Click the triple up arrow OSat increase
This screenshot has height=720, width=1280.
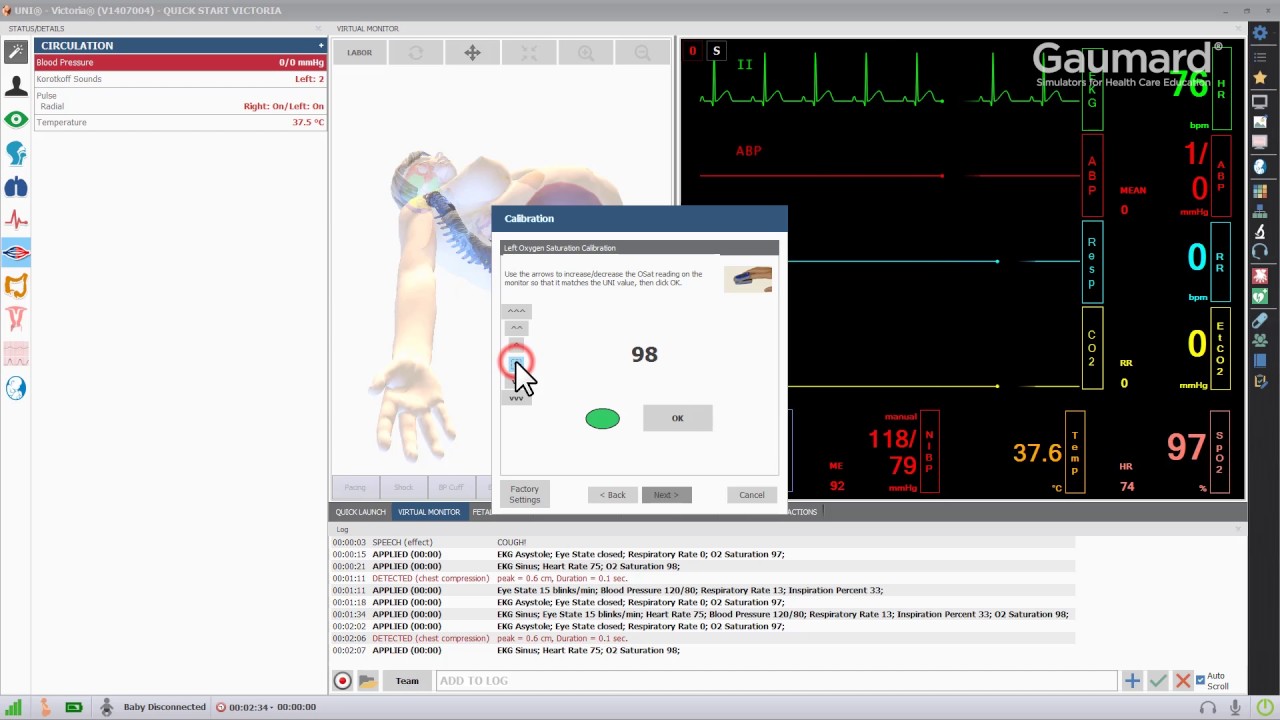pos(516,311)
